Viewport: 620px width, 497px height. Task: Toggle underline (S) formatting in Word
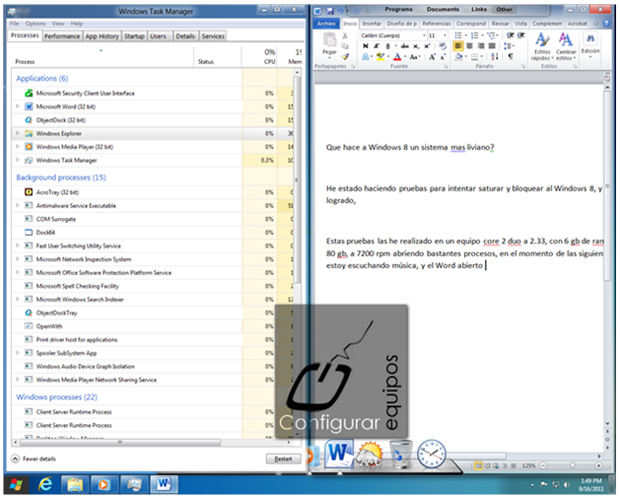tap(388, 46)
